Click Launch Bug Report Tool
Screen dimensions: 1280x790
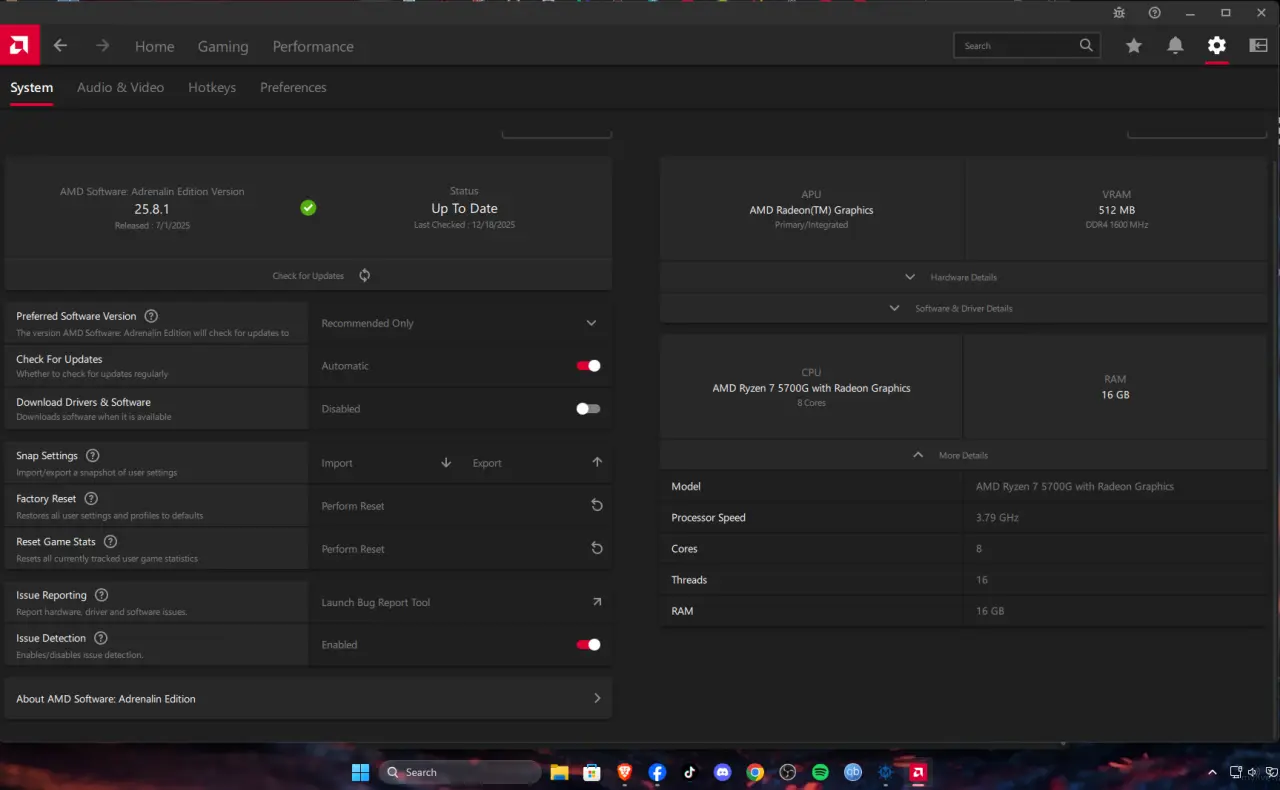[376, 602]
